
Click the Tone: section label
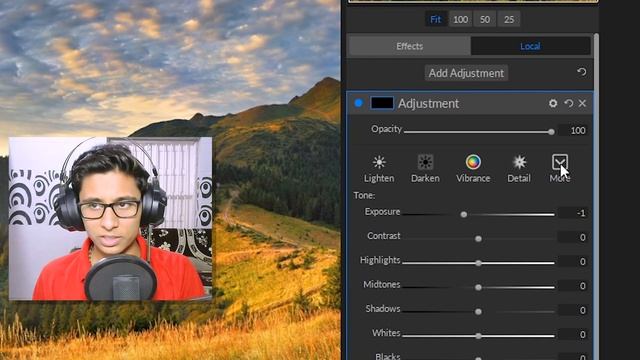coord(364,196)
